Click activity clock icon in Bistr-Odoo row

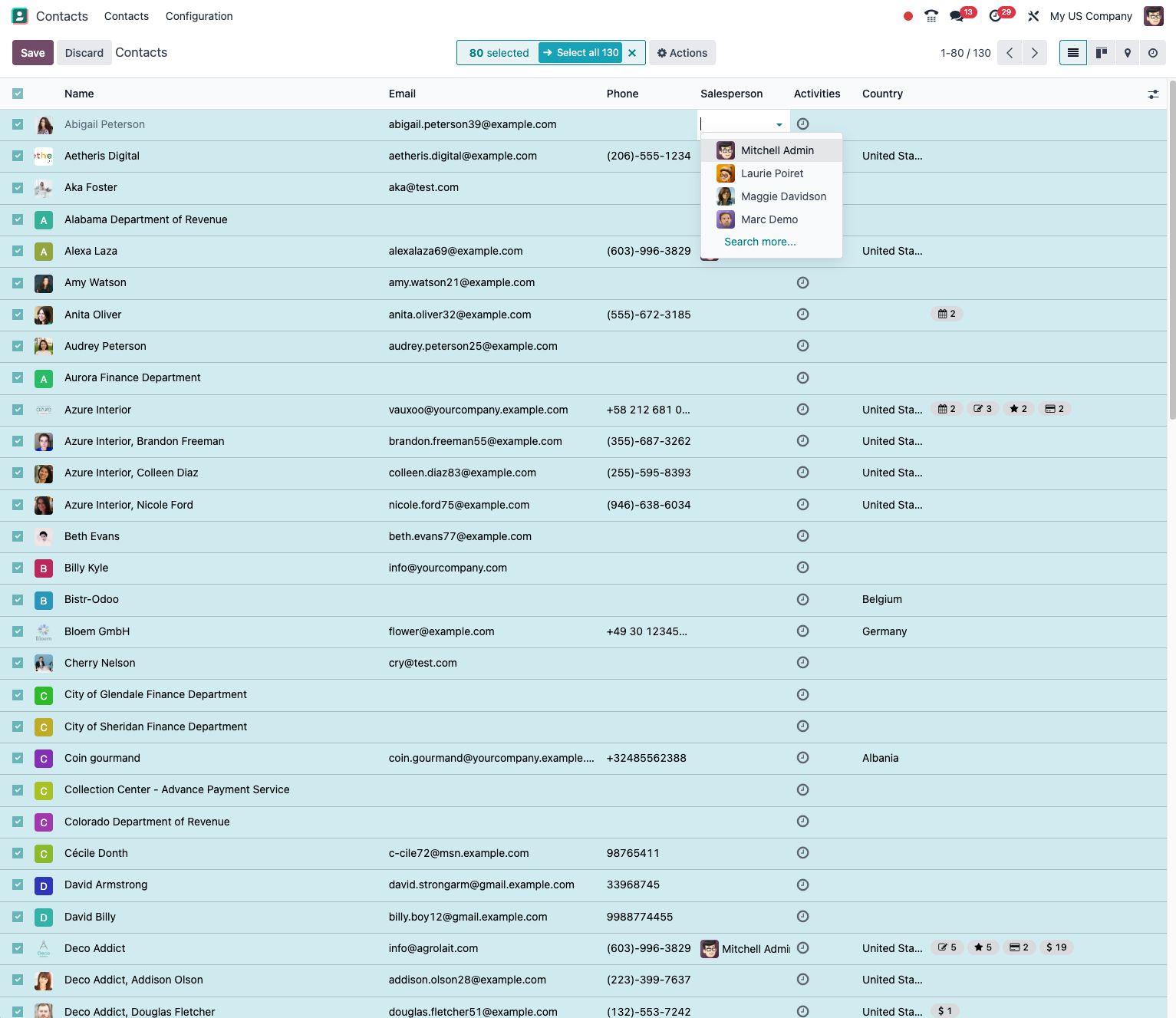point(803,599)
